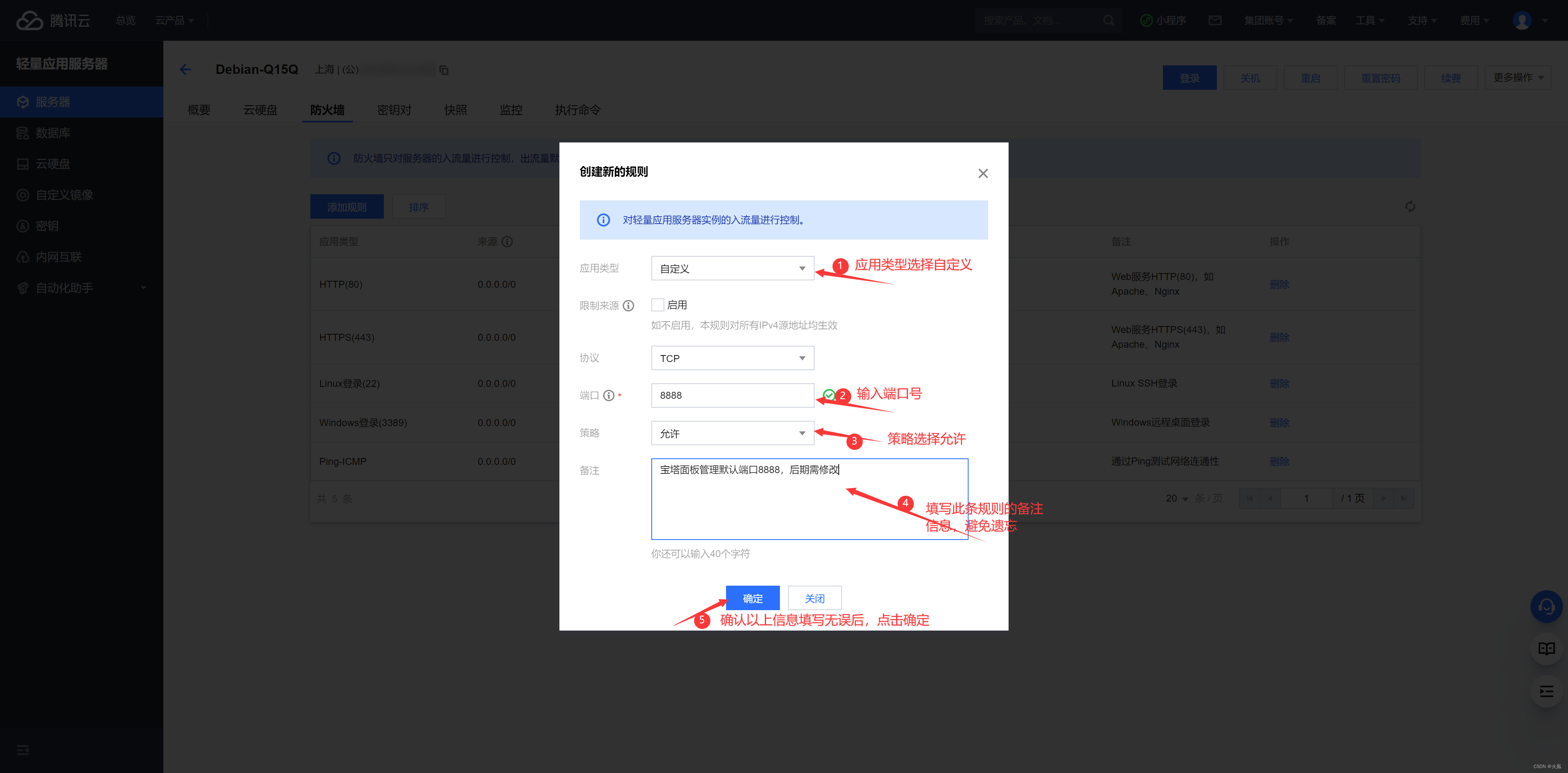
Task: Change the 20 items per page dropdown
Action: [1176, 498]
